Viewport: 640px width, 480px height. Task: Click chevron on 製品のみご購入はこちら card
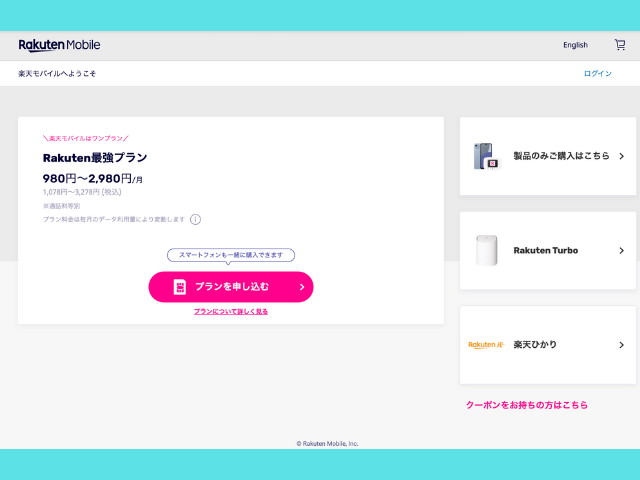621,156
